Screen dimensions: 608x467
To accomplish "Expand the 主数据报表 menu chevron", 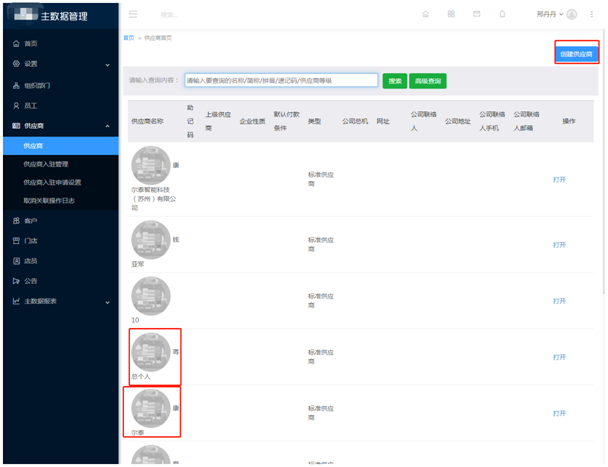I will coord(107,302).
